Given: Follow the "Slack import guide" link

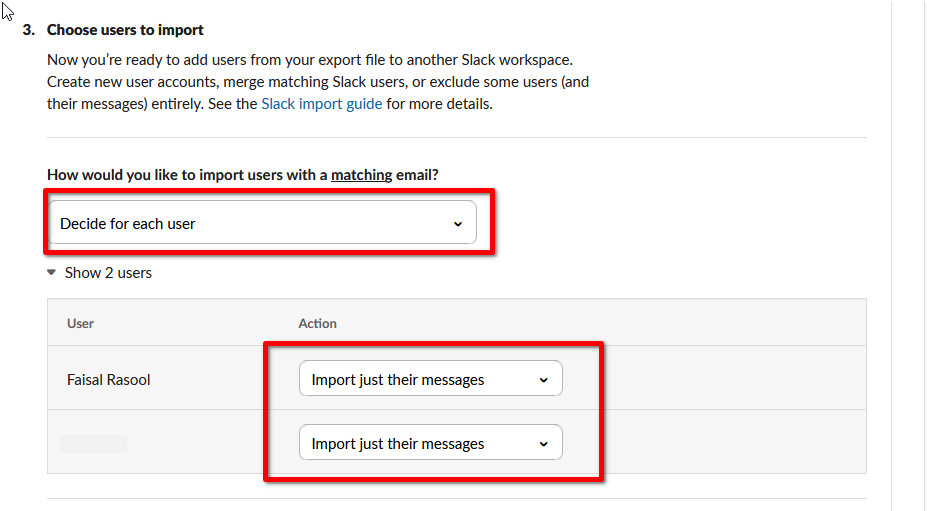Looking at the screenshot, I should [x=322, y=104].
